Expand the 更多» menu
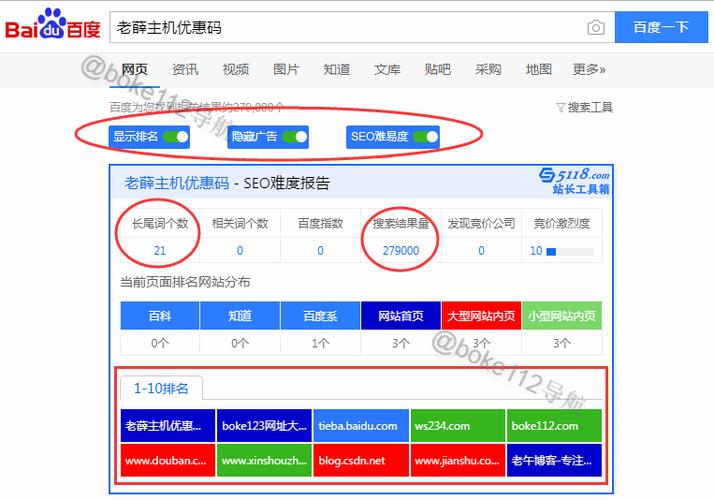 (589, 69)
